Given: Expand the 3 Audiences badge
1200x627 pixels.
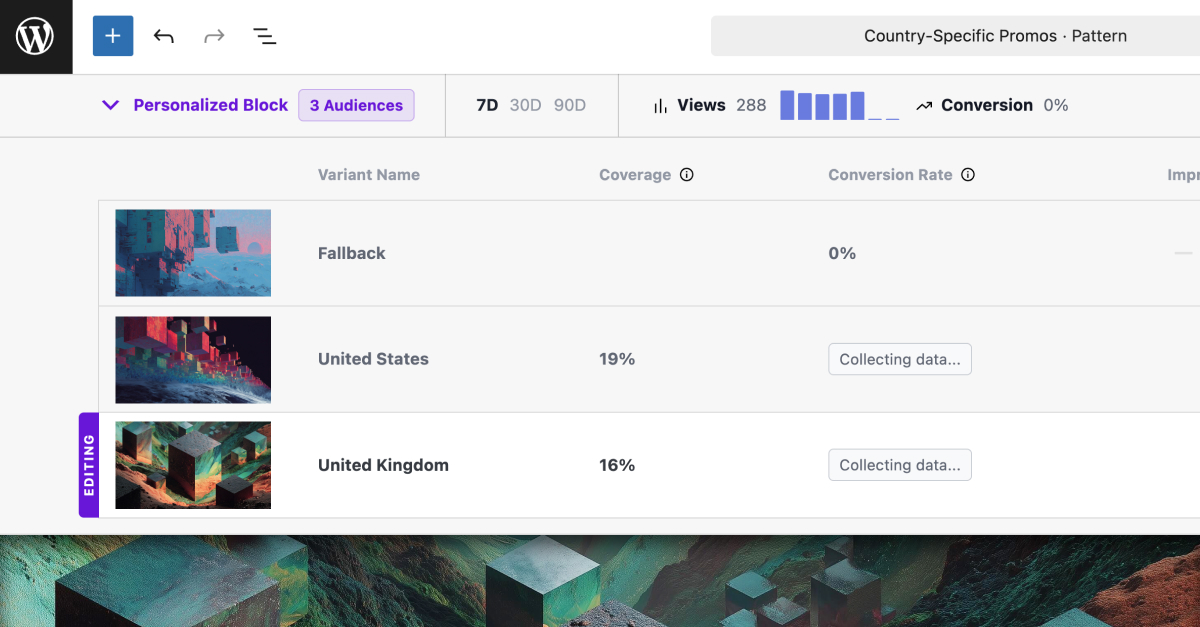Looking at the screenshot, I should click(x=356, y=105).
